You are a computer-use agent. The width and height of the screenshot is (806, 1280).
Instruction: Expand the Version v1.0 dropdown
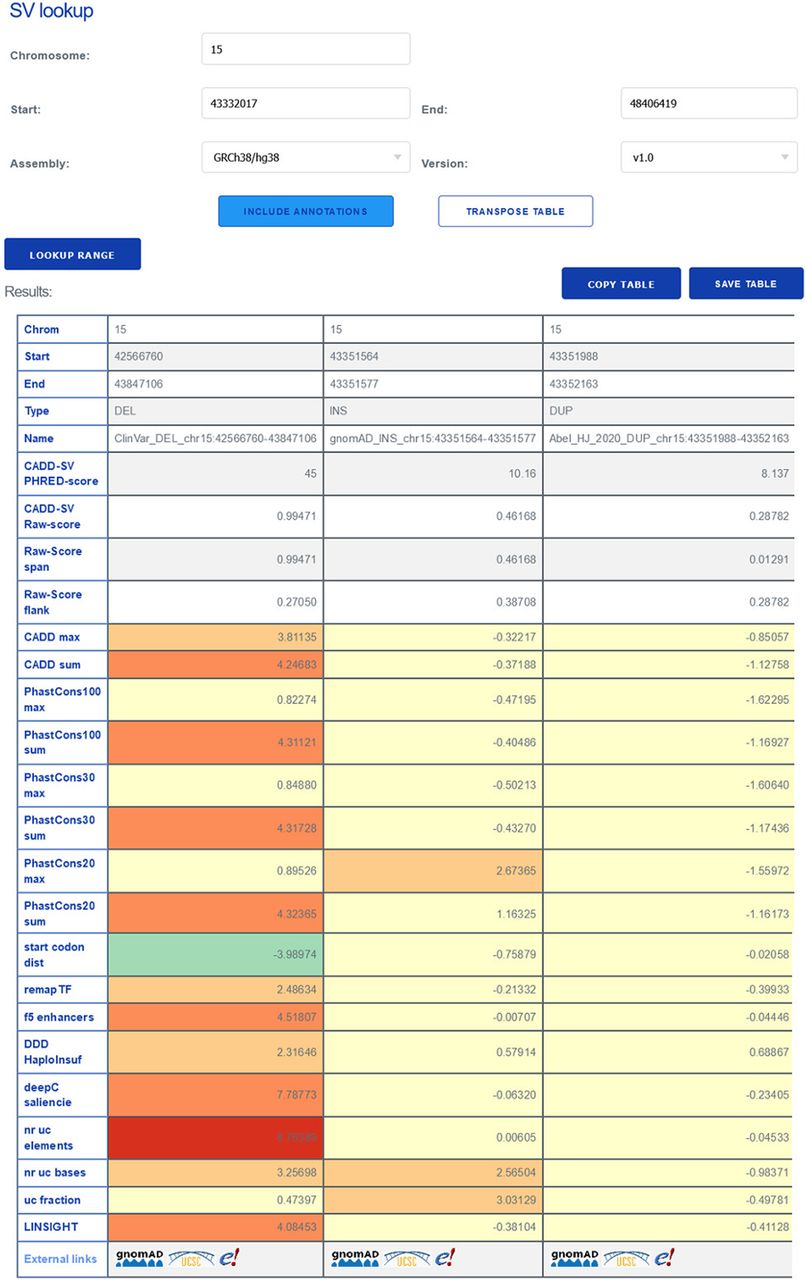coord(708,157)
